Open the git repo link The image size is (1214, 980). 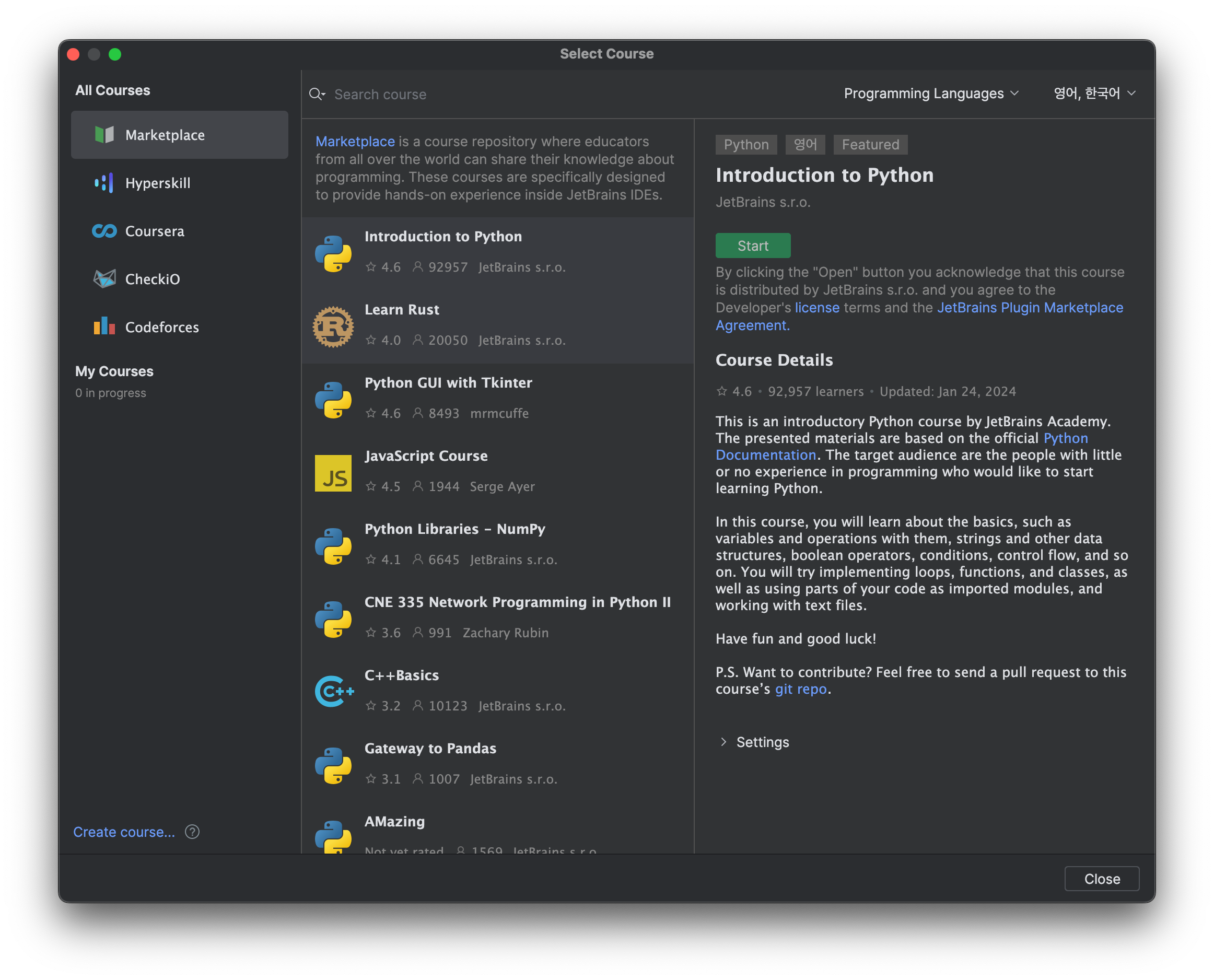pyautogui.click(x=800, y=689)
